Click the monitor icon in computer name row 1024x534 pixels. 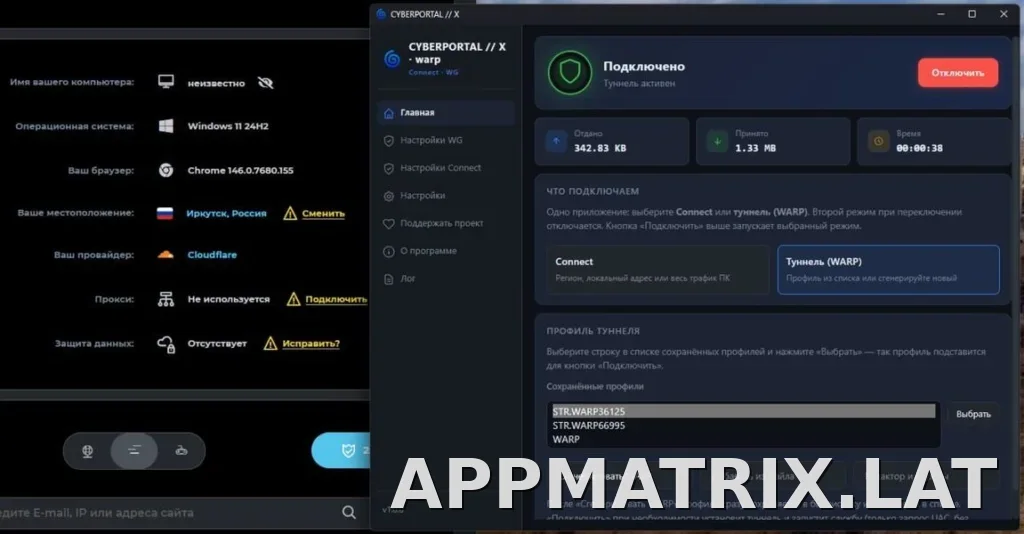point(166,82)
